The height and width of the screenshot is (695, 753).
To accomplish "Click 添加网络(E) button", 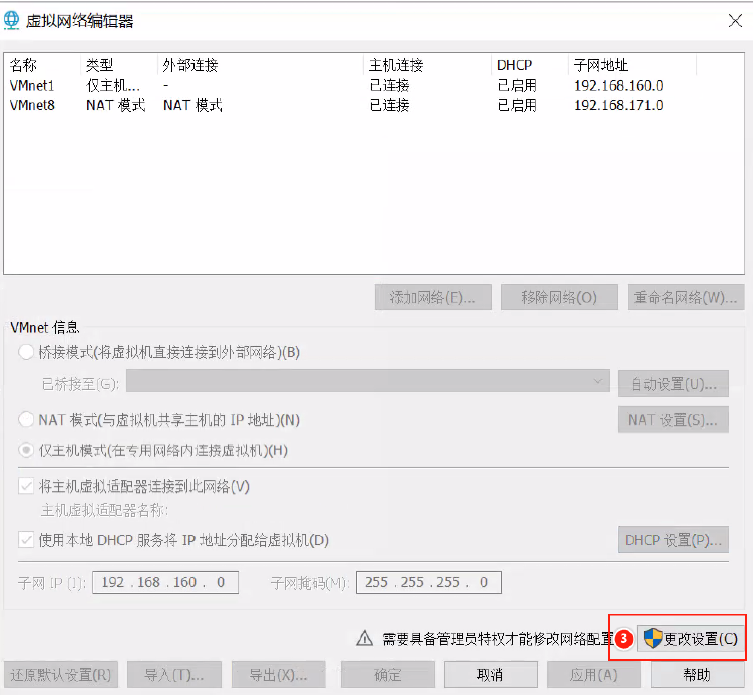I will tap(433, 297).
